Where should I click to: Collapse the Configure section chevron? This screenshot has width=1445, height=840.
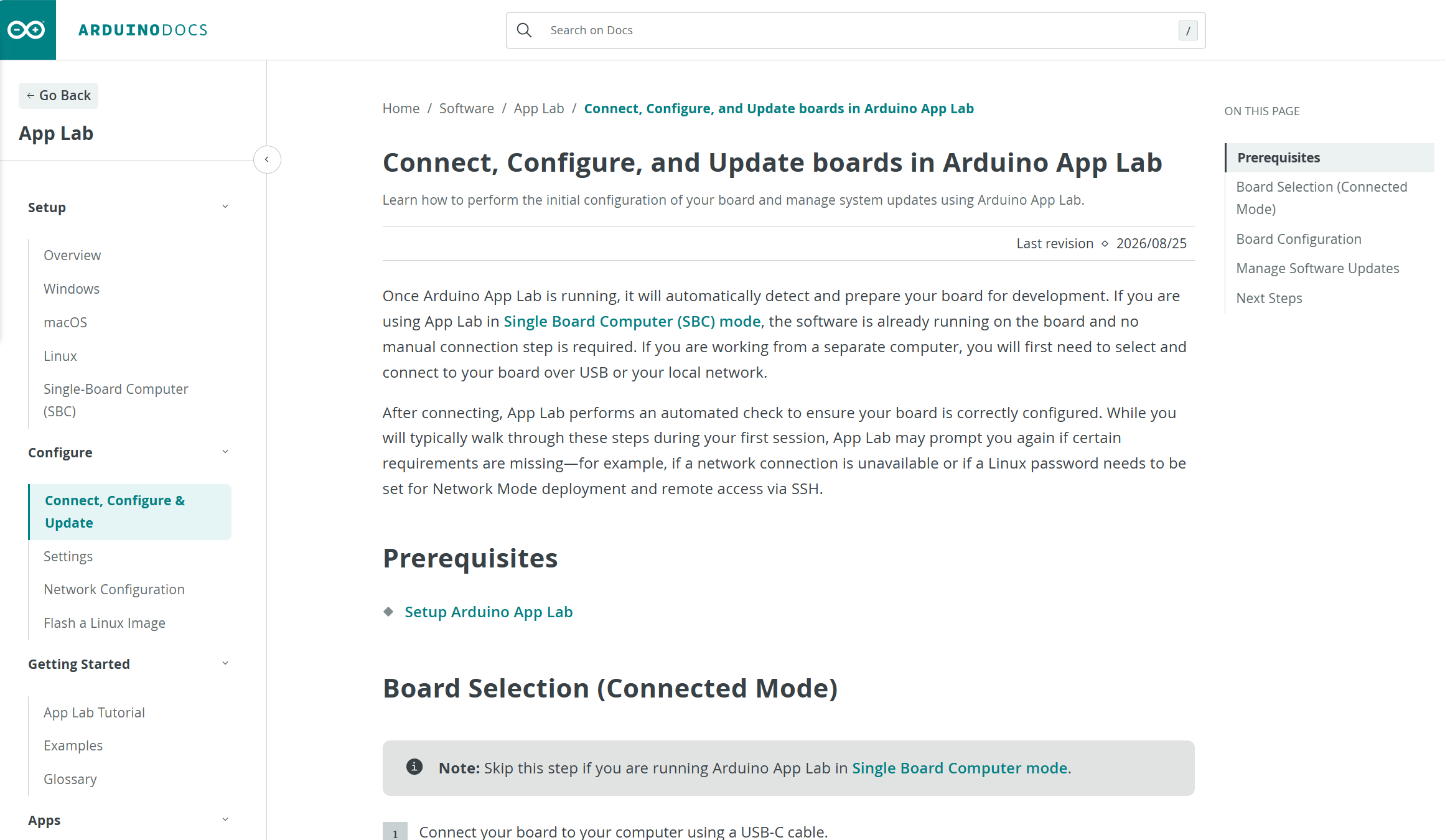[225, 452]
